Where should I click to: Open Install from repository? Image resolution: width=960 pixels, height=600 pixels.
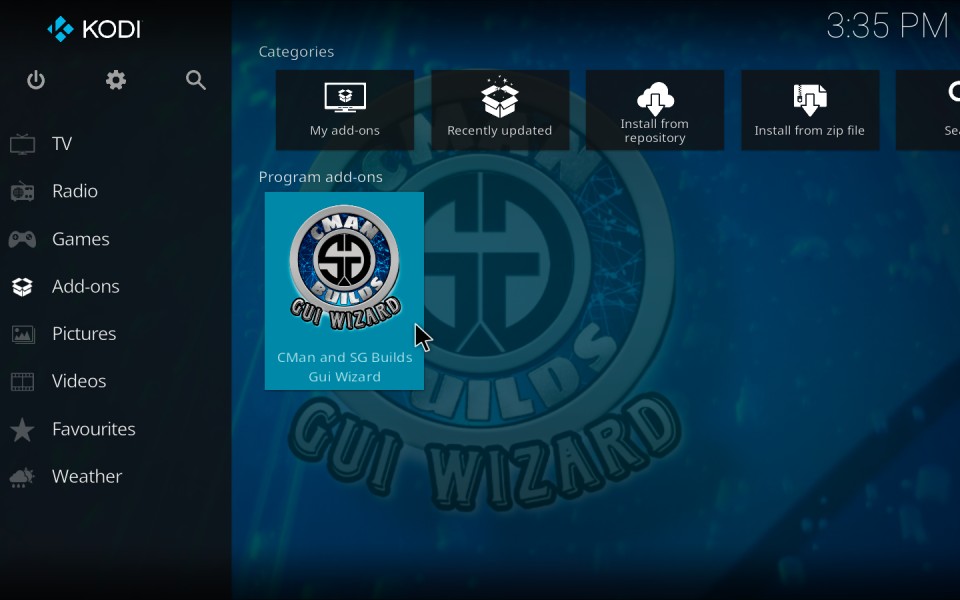point(654,110)
